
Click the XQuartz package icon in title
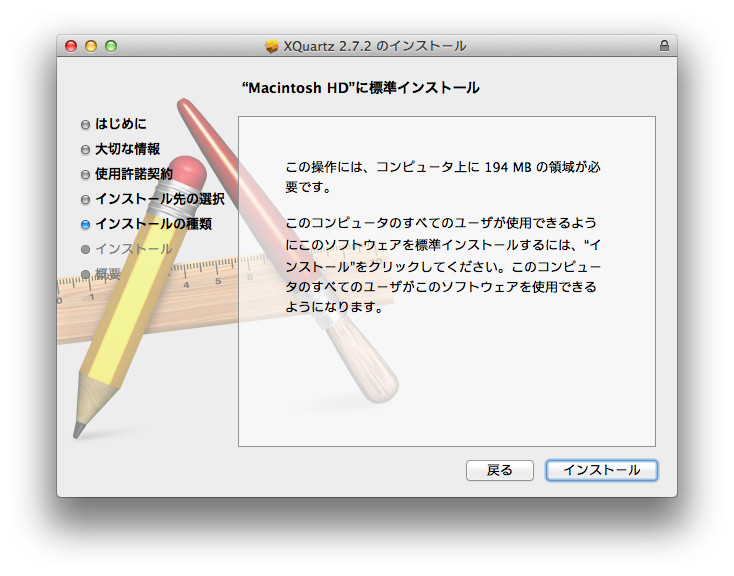click(x=272, y=46)
